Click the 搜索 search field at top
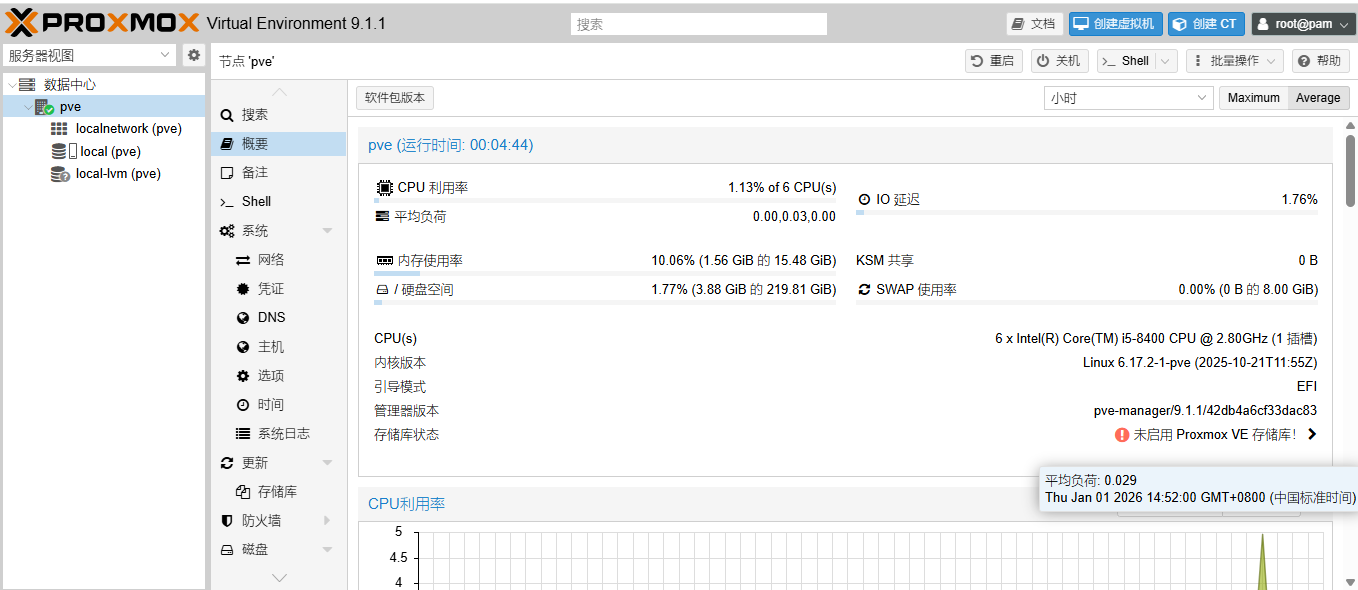 (698, 24)
